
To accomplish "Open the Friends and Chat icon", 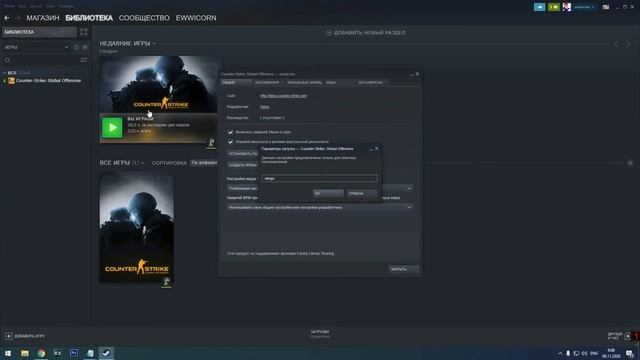I will point(628,336).
